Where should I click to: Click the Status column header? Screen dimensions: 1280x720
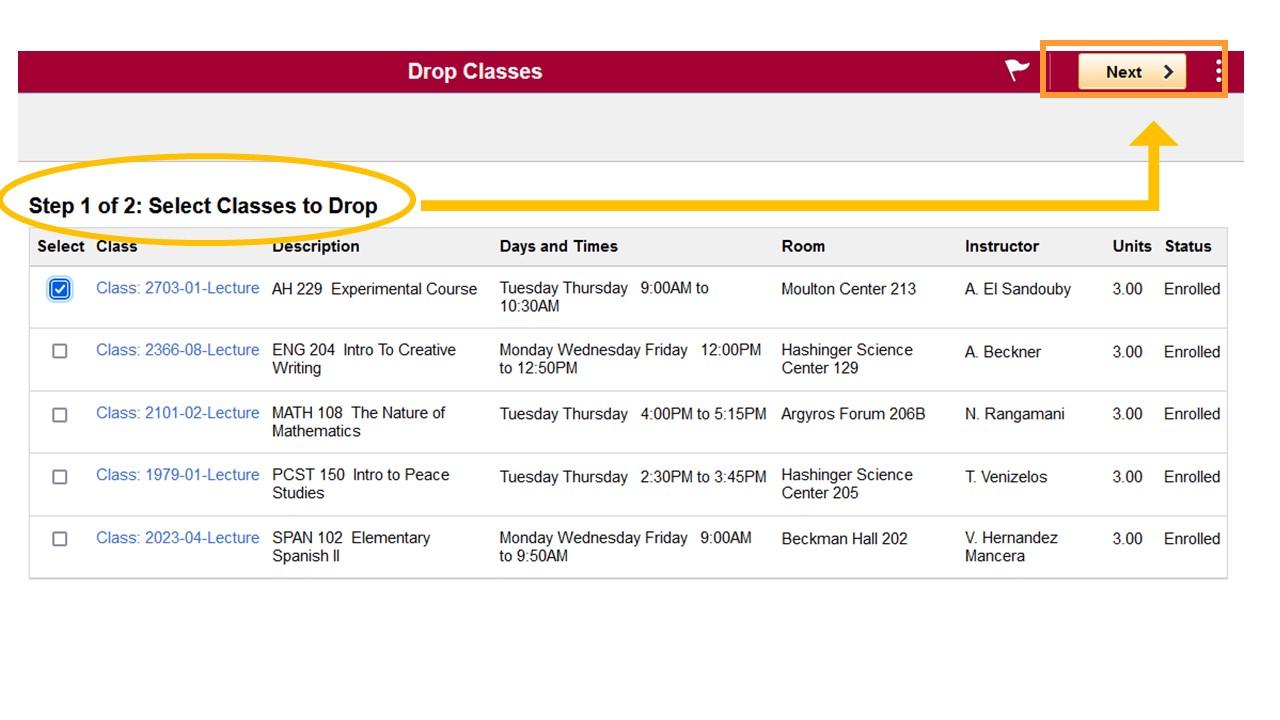1188,246
